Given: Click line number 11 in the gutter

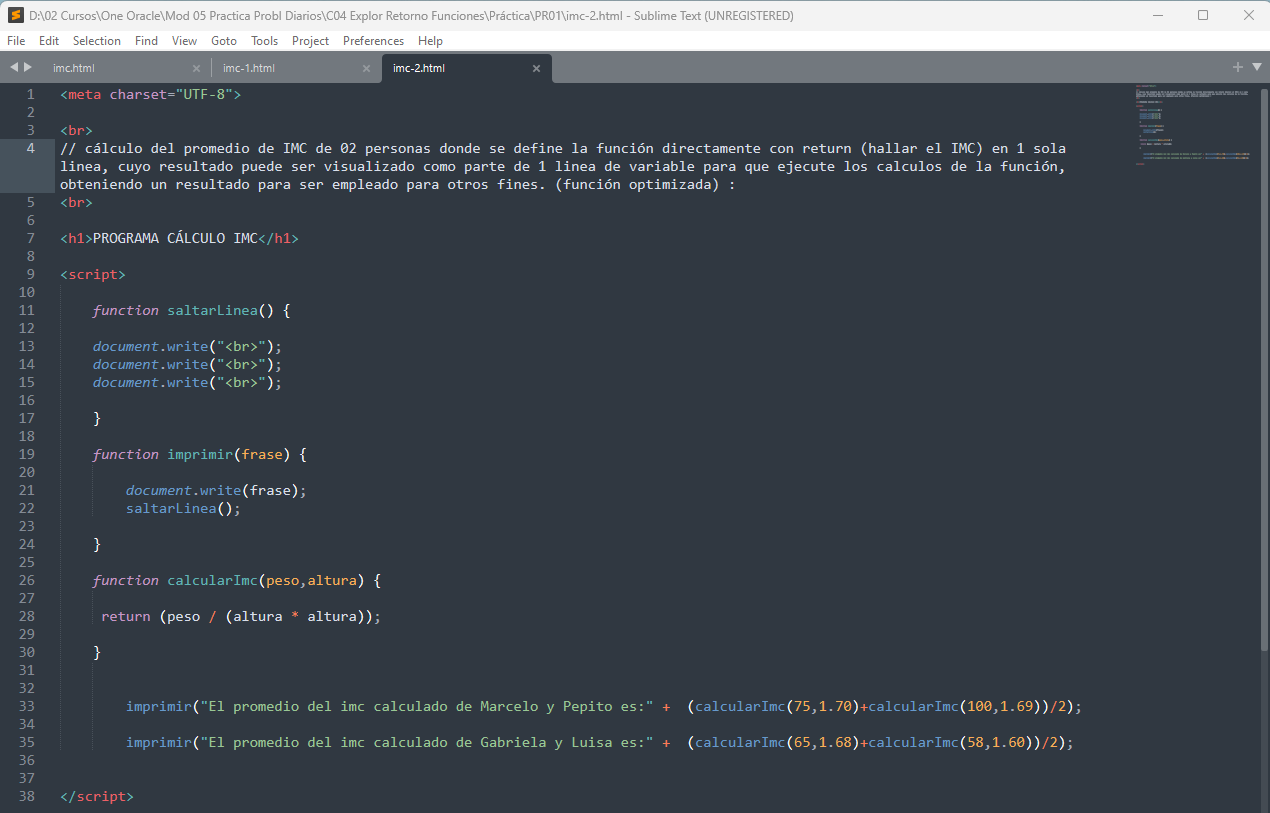Looking at the screenshot, I should [x=27, y=310].
